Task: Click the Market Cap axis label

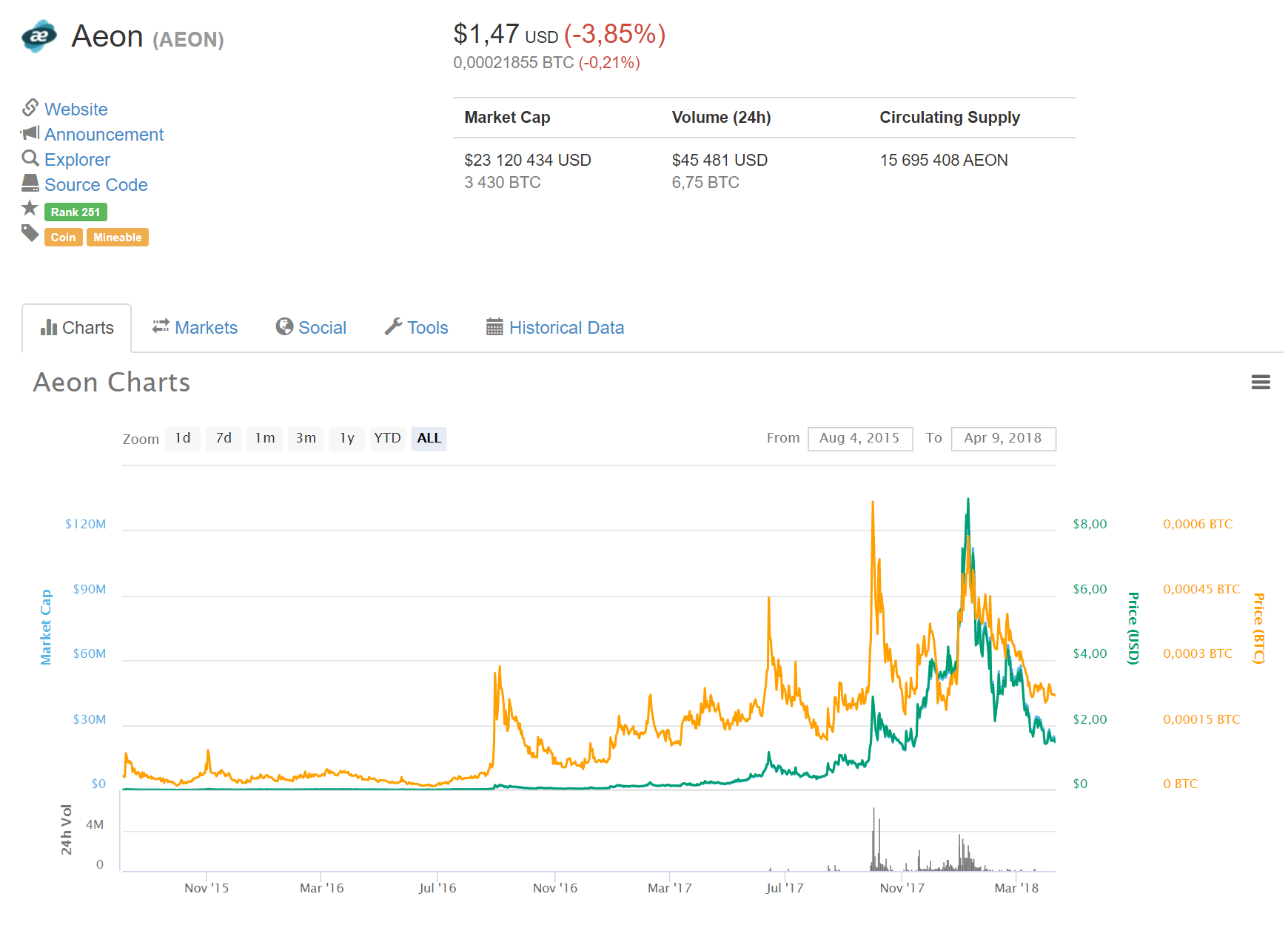Action: tap(46, 627)
